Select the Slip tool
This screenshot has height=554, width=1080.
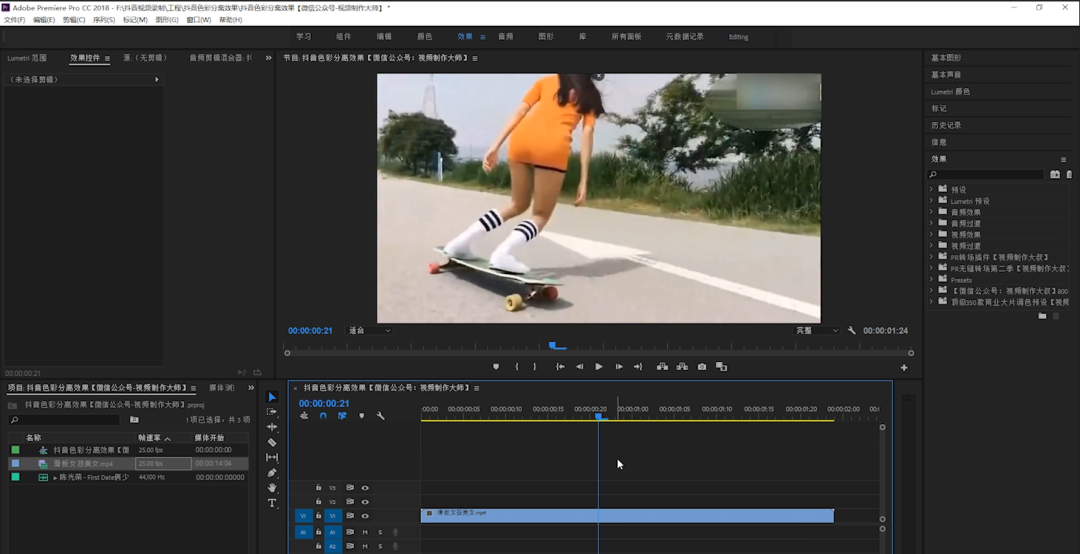272,458
